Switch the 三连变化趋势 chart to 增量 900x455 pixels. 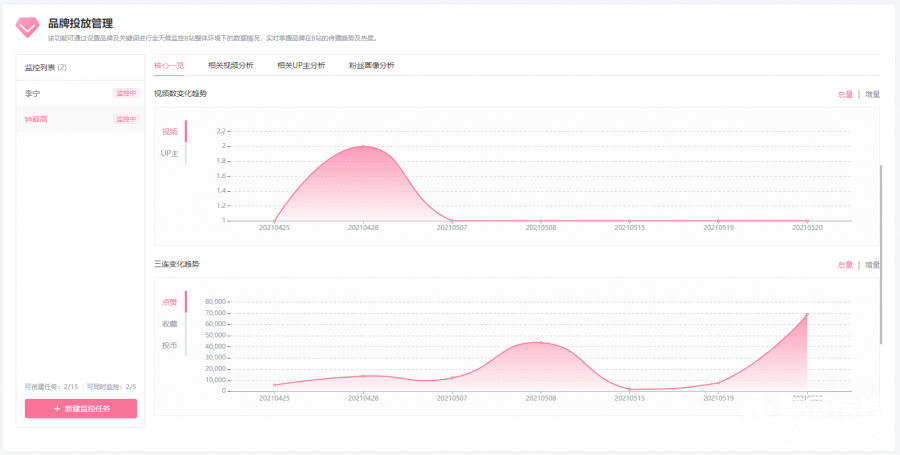pyautogui.click(x=872, y=265)
